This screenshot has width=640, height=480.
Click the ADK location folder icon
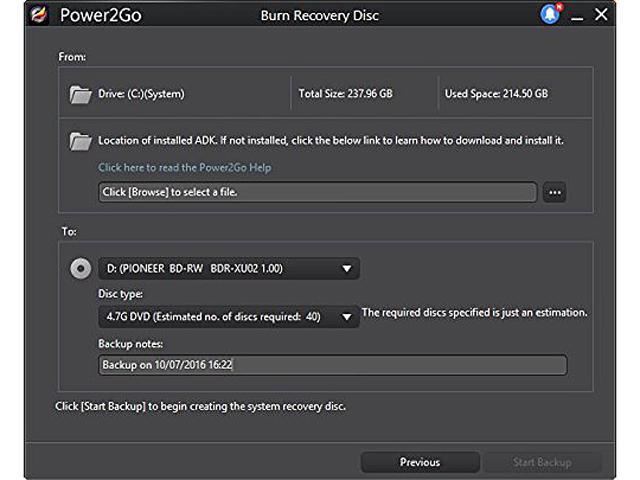81,141
